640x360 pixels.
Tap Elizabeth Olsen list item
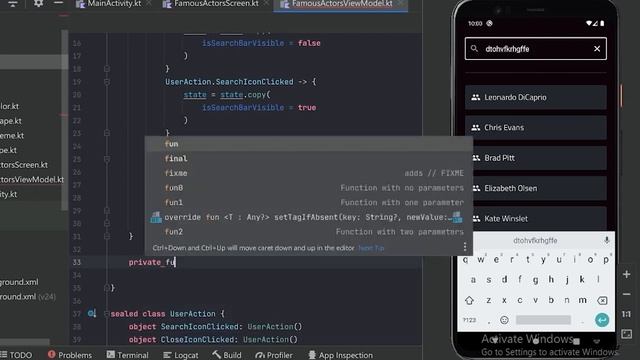pyautogui.click(x=536, y=188)
